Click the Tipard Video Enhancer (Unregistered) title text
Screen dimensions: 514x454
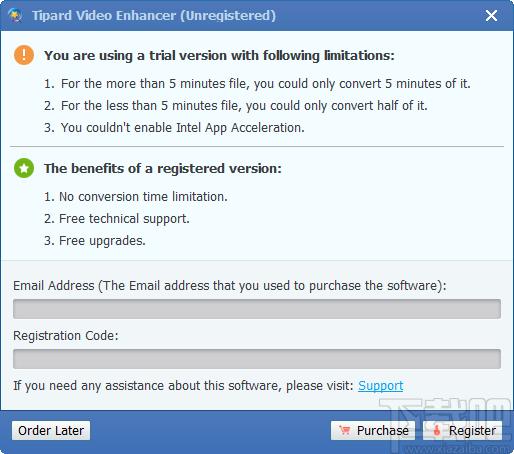154,16
